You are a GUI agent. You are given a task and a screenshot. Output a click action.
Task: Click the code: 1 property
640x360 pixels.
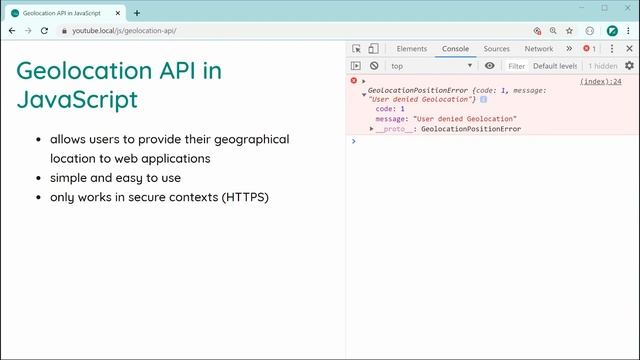[390, 109]
